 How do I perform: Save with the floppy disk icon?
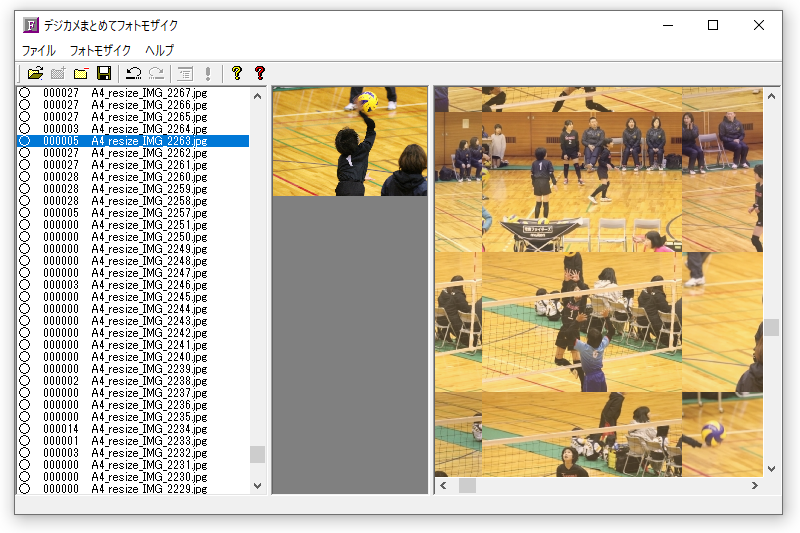pos(104,73)
